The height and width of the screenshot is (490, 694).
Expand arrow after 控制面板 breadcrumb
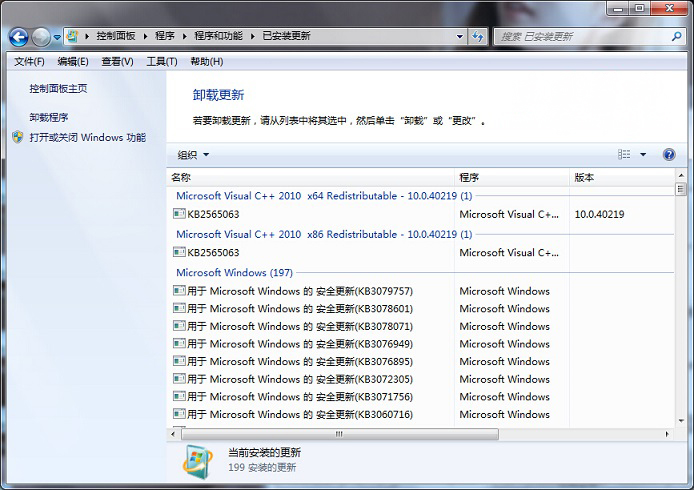pos(145,36)
